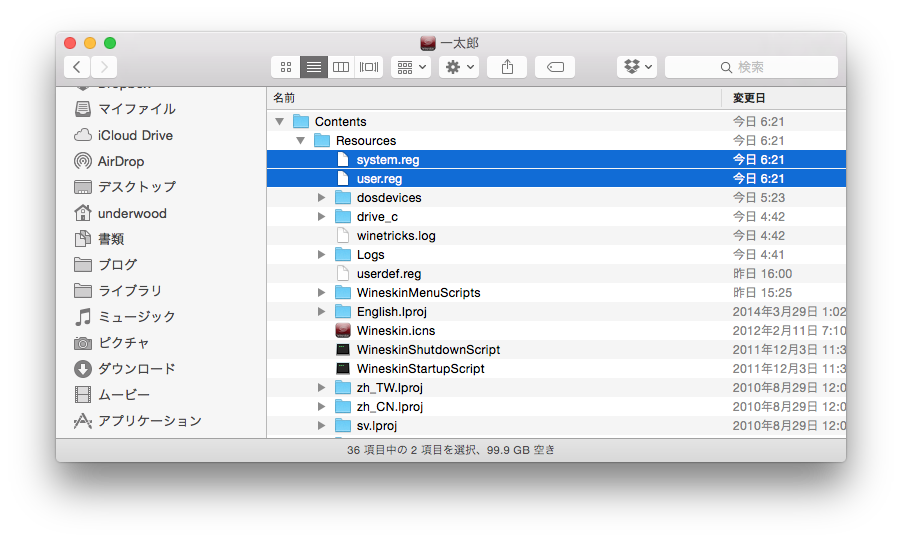The image size is (902, 542).
Task: Click the Share toolbar button
Action: tap(507, 67)
